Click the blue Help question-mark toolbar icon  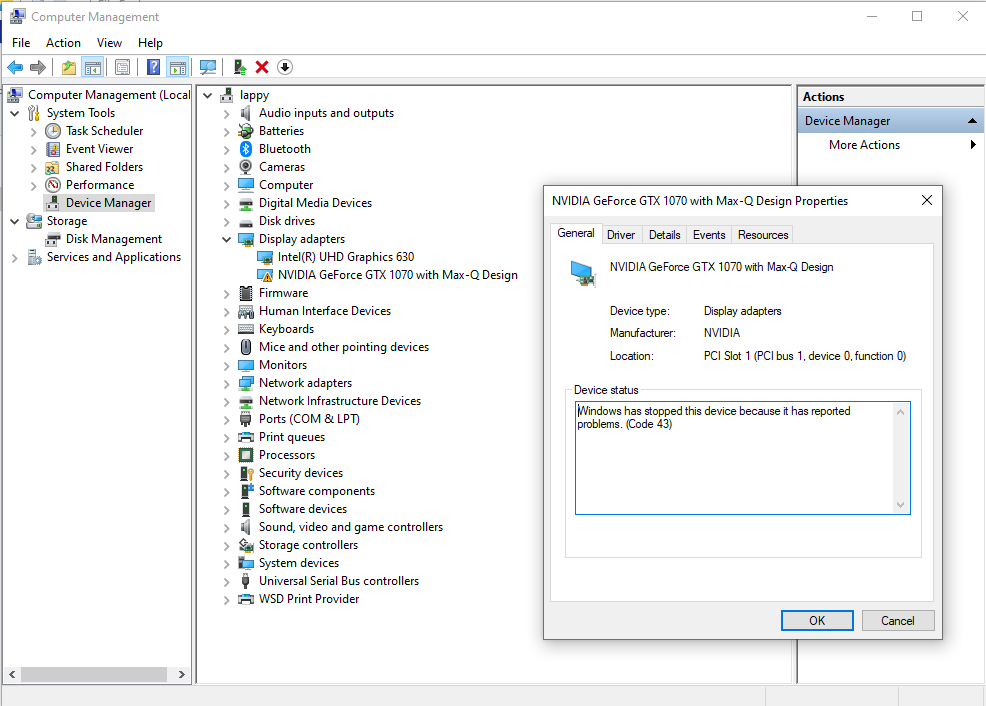pos(153,67)
